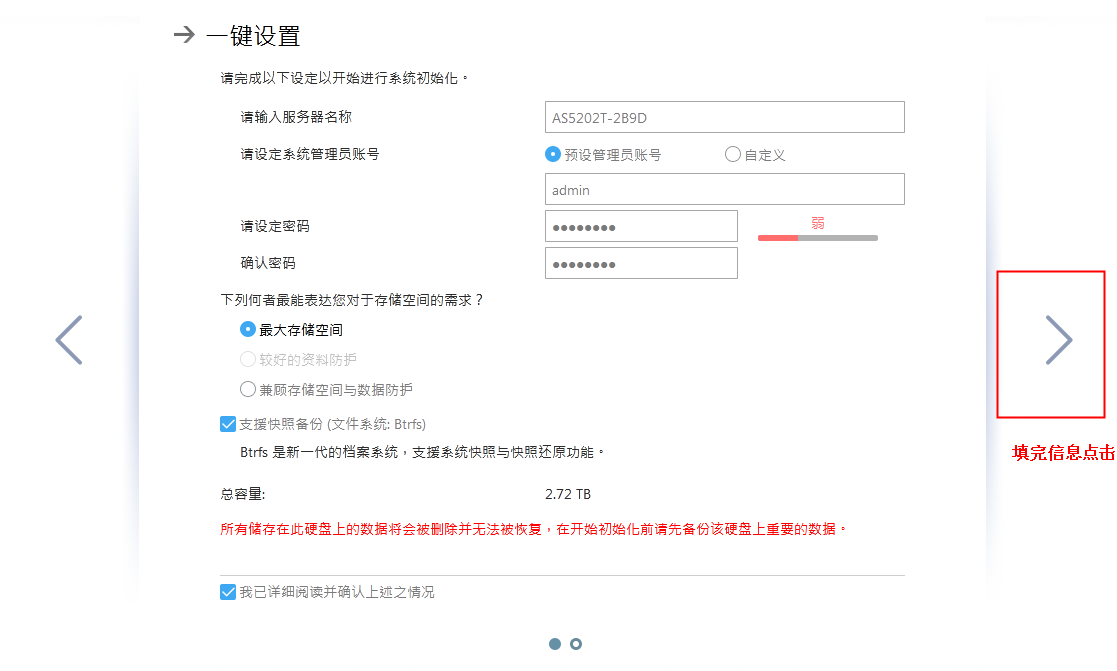Choose the 自定义 account radio option
The height and width of the screenshot is (671, 1117).
tap(733, 155)
